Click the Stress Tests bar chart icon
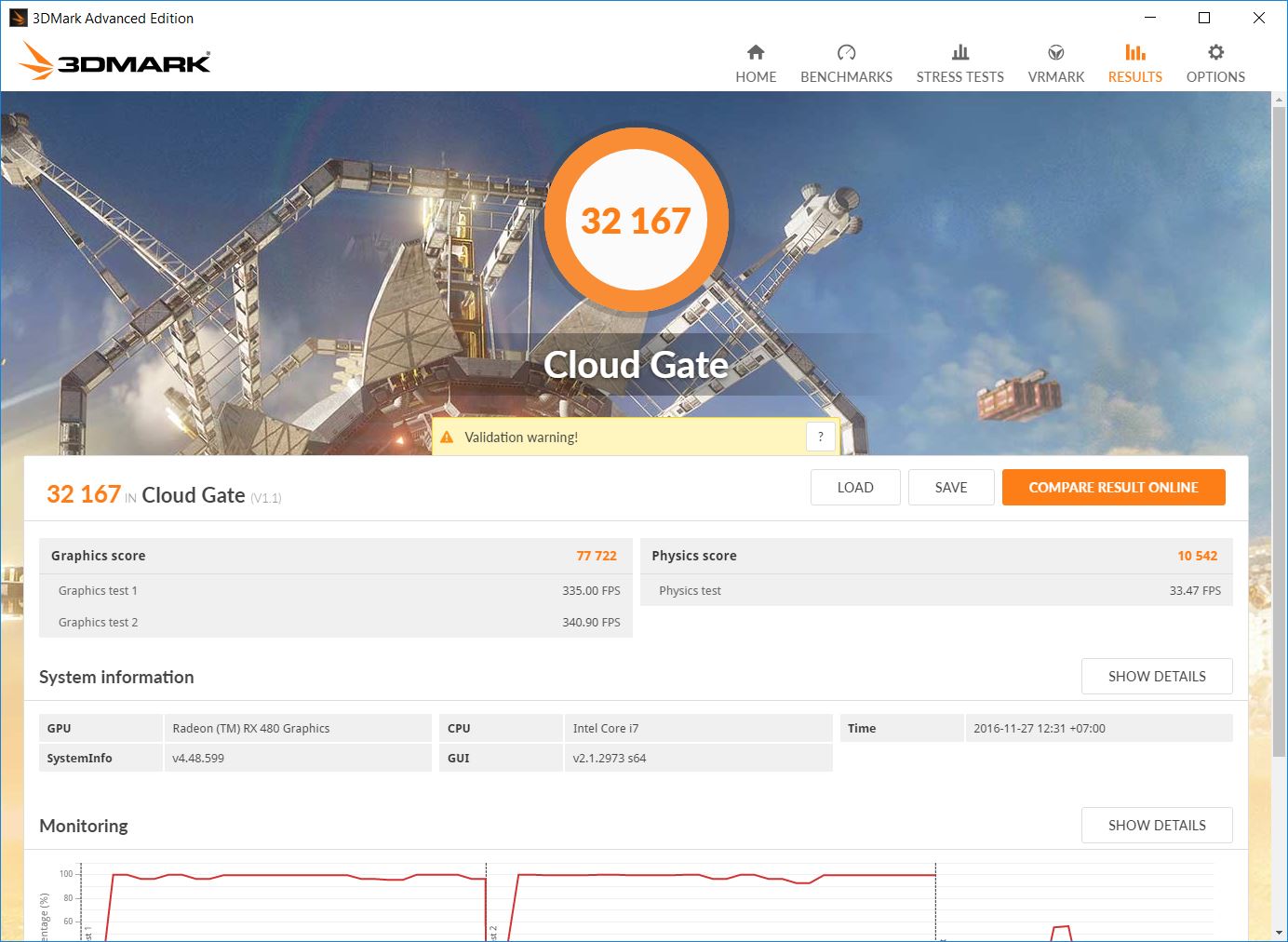Image resolution: width=1288 pixels, height=942 pixels. click(x=959, y=52)
